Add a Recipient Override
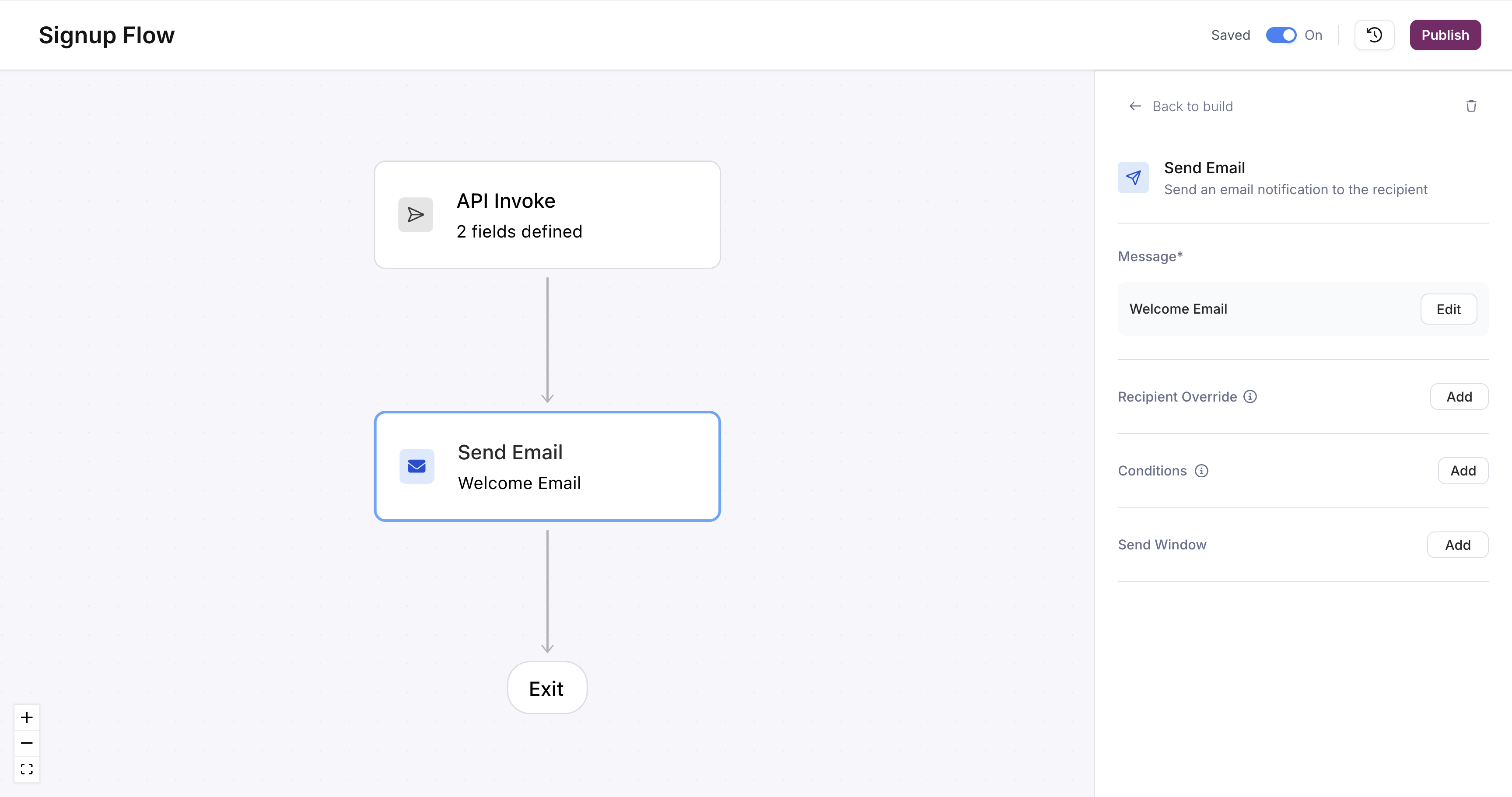The image size is (1512, 797). click(x=1459, y=397)
